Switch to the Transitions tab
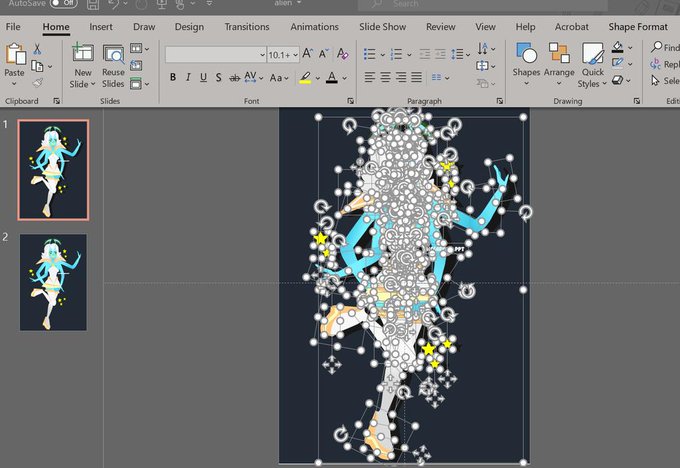The height and width of the screenshot is (468, 680). click(247, 27)
